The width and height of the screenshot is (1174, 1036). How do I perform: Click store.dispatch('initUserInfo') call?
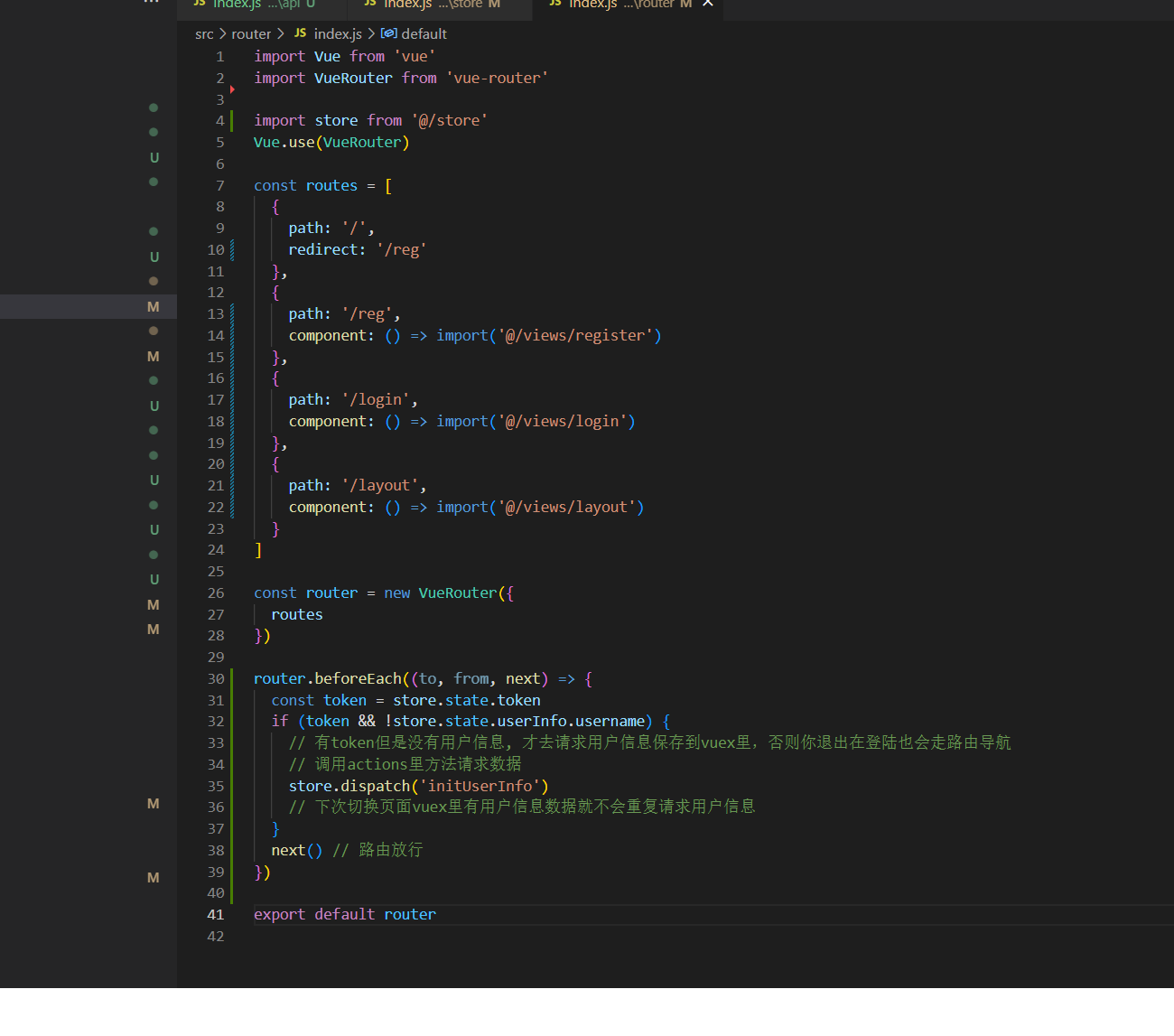tap(418, 787)
